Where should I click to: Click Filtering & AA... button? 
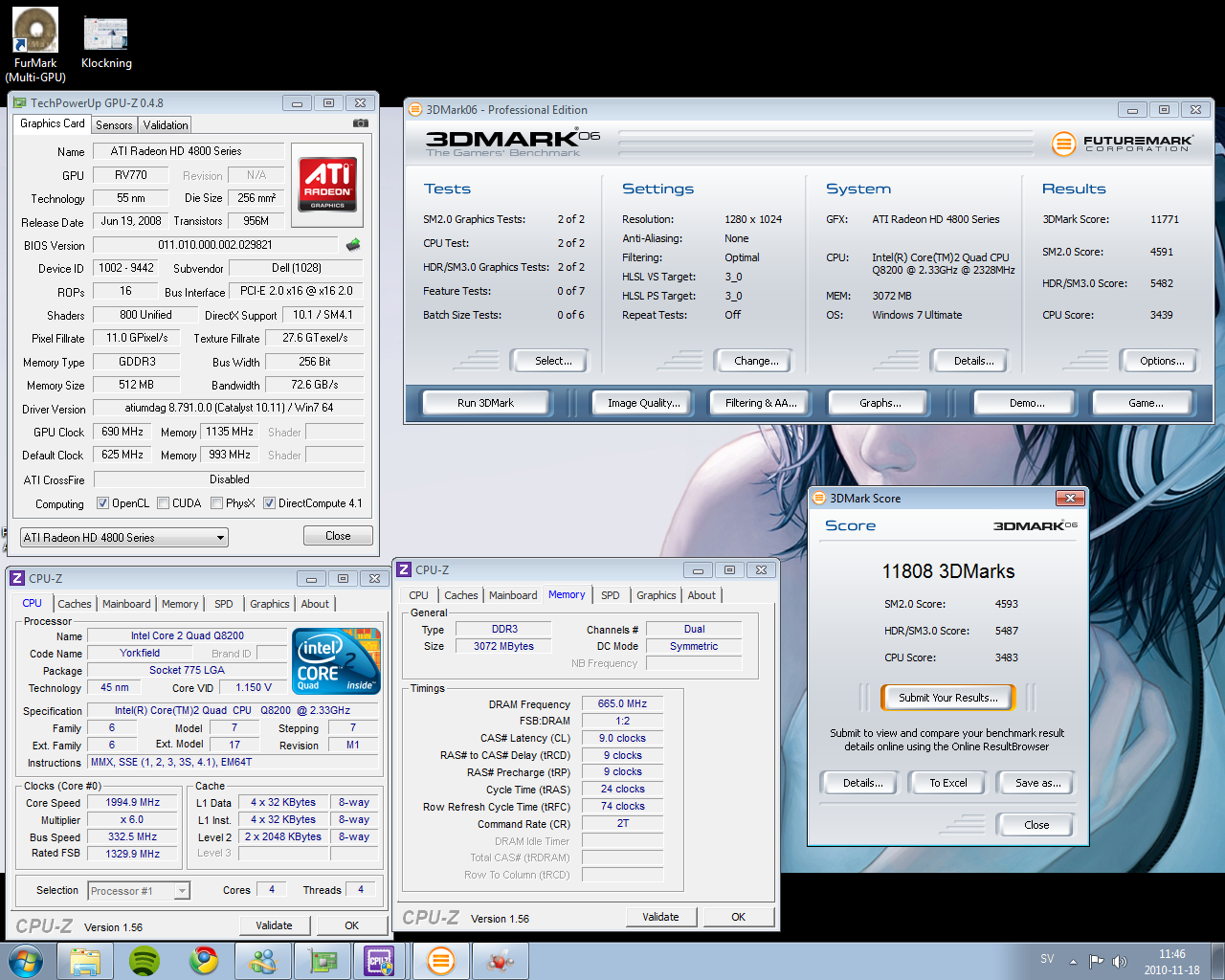(761, 403)
